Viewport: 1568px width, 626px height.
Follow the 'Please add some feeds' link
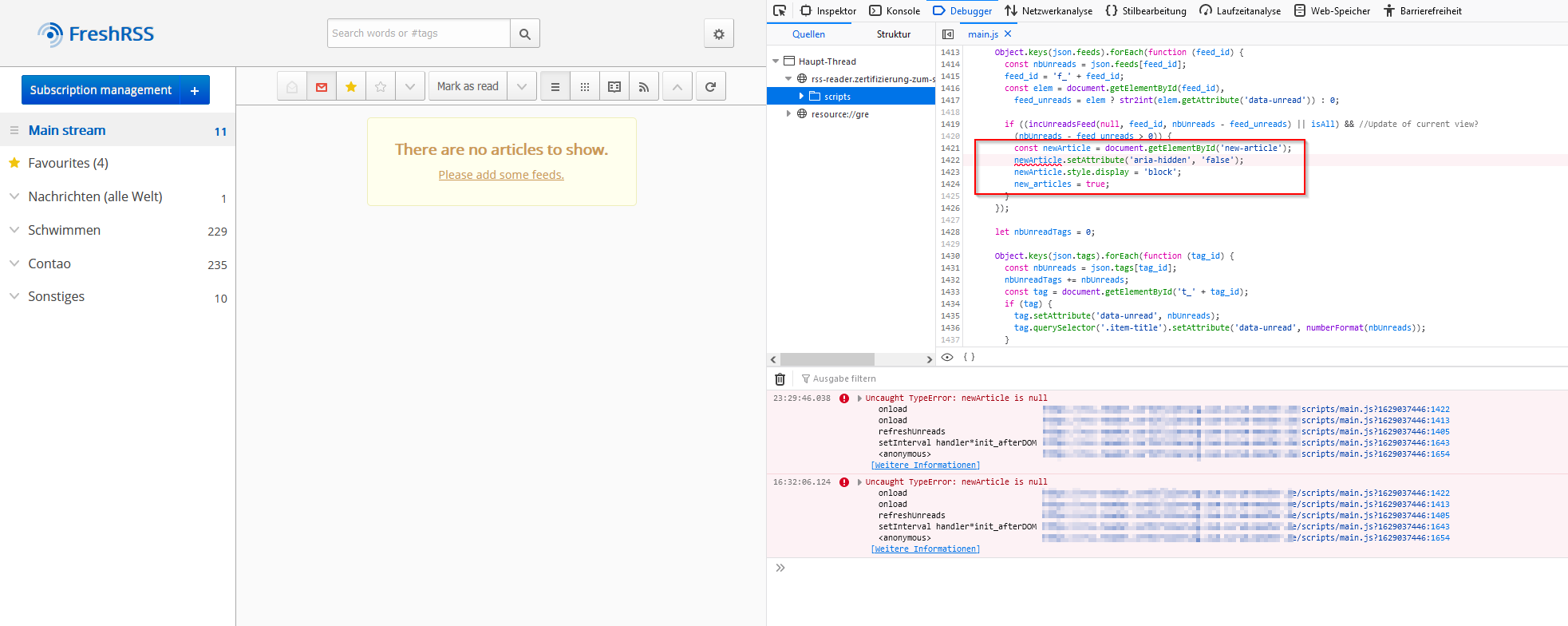tap(501, 175)
